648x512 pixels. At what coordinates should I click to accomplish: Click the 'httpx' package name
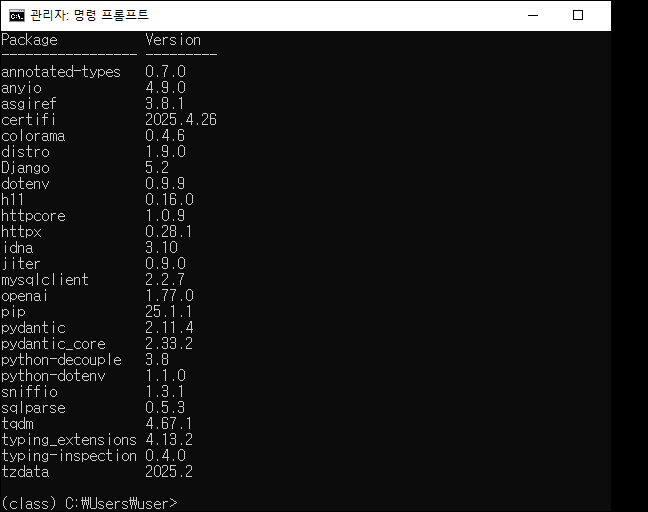[x=21, y=232]
